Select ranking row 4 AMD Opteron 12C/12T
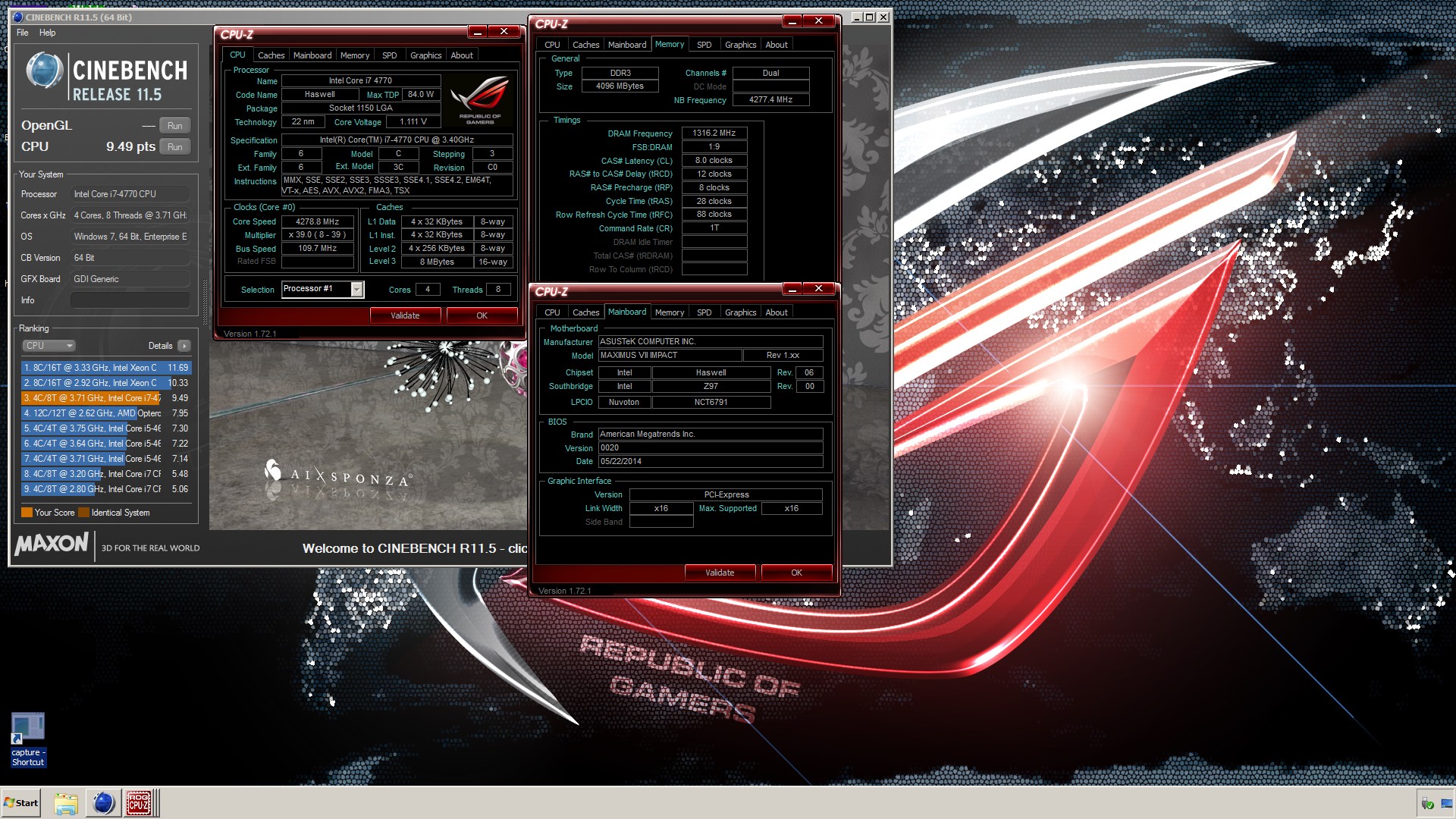Screen dimensions: 1456x819 click(x=105, y=413)
